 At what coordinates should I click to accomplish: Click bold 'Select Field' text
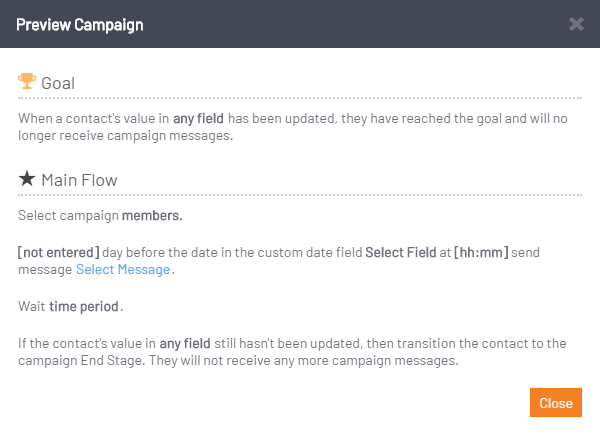click(400, 253)
